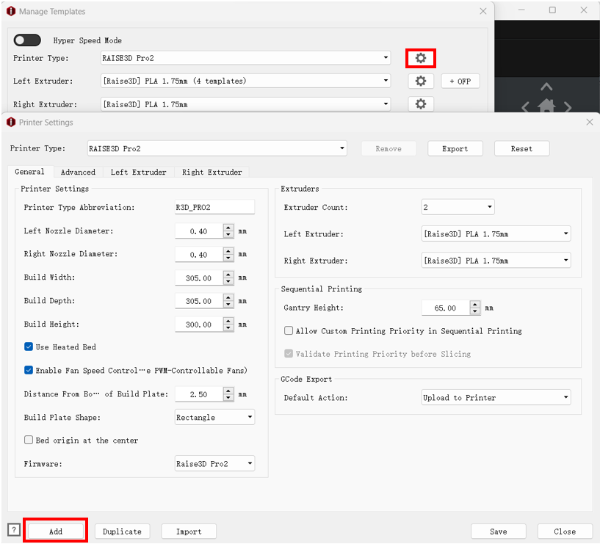Expand the Extruder Count dropdown

tap(457, 207)
